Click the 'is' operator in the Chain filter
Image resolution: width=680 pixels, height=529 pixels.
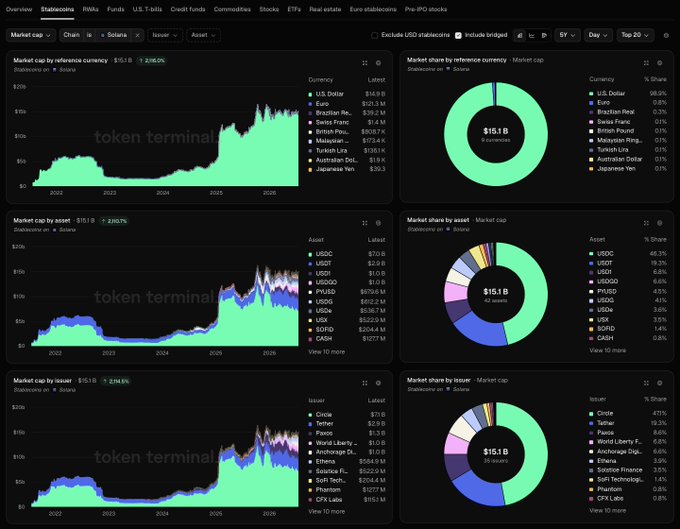[x=89, y=35]
